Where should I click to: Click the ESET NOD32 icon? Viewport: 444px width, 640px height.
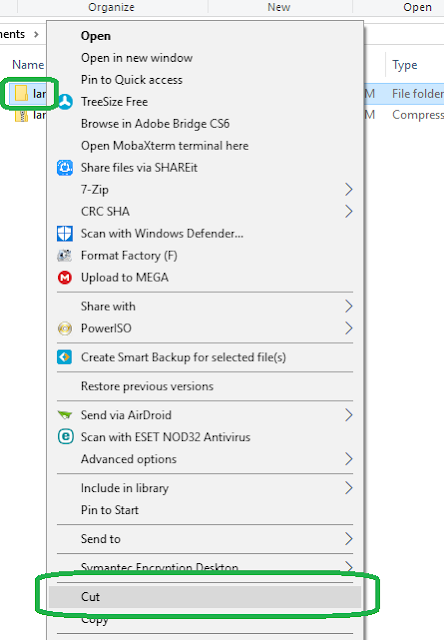[65, 437]
